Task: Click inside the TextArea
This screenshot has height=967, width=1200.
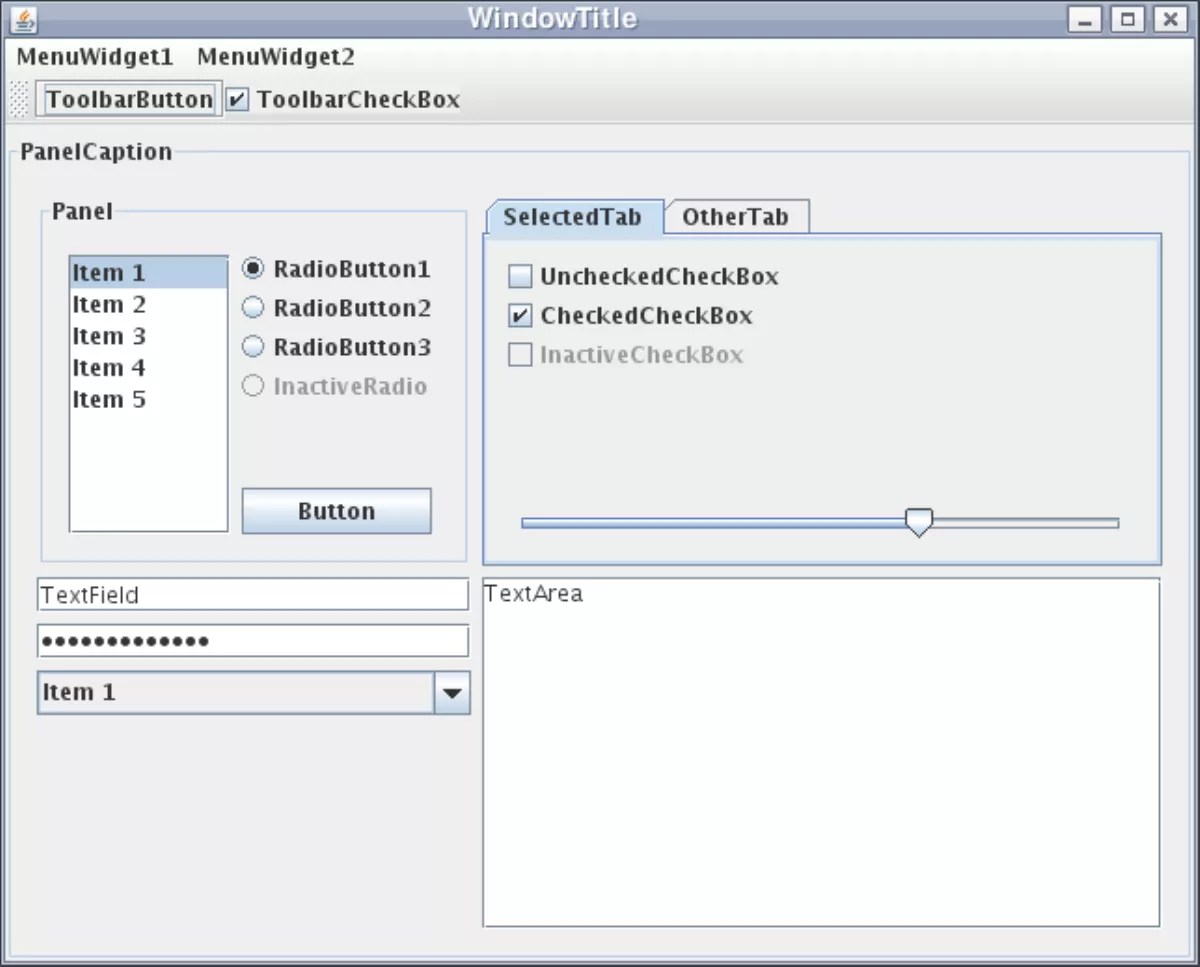Action: click(820, 750)
